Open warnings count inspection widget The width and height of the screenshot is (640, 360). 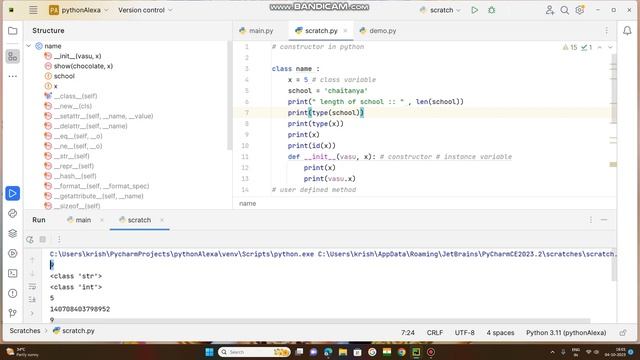[570, 47]
